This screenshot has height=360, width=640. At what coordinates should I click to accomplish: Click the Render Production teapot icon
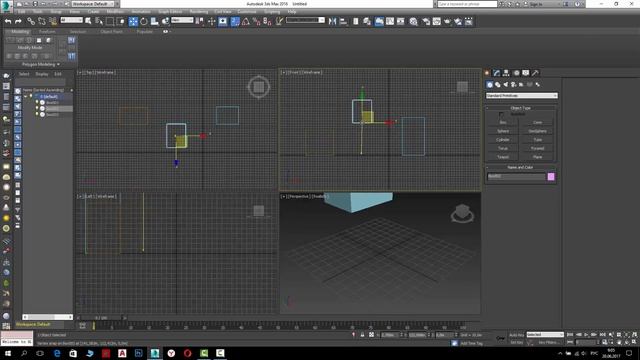click(447, 21)
